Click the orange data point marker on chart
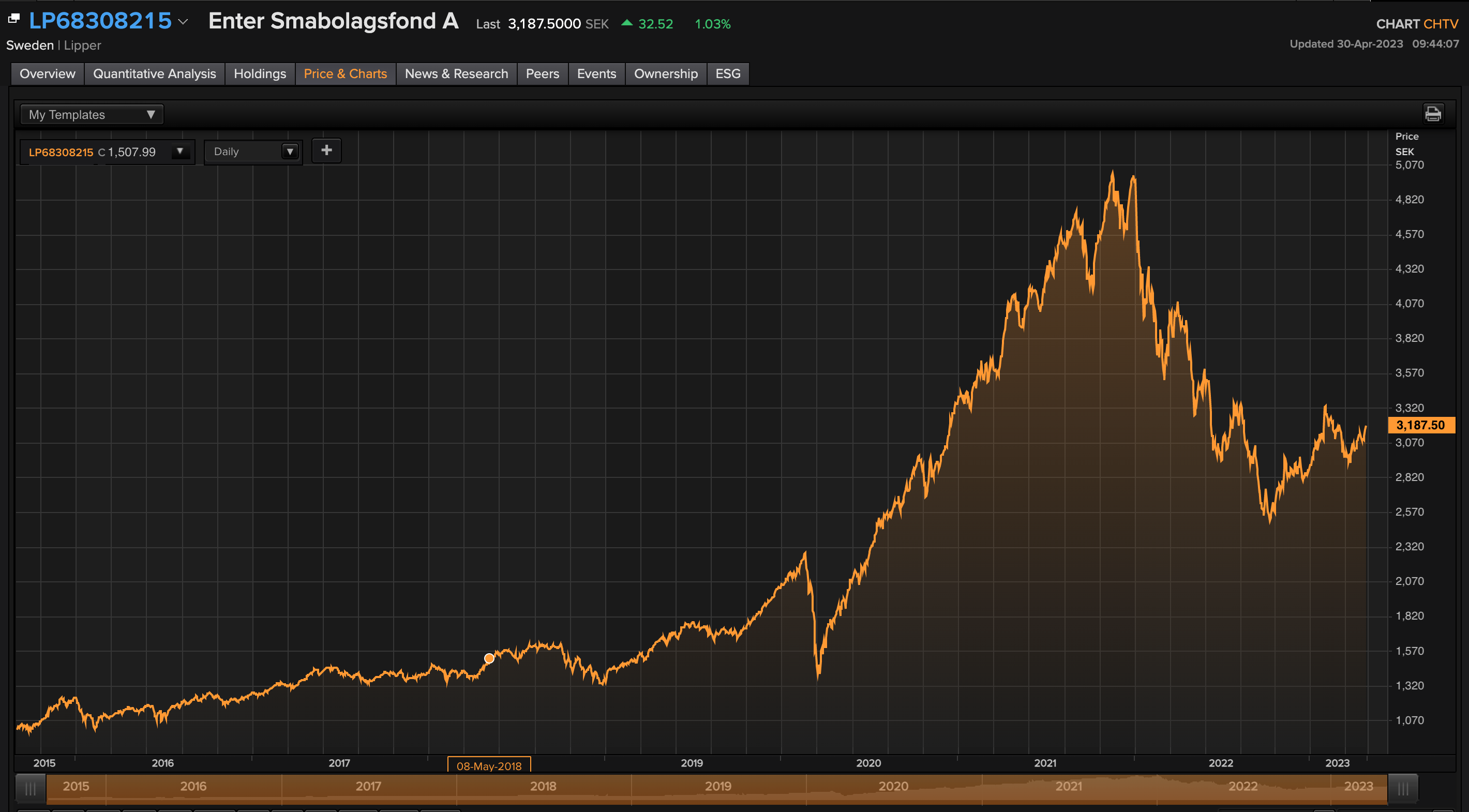 (x=489, y=658)
